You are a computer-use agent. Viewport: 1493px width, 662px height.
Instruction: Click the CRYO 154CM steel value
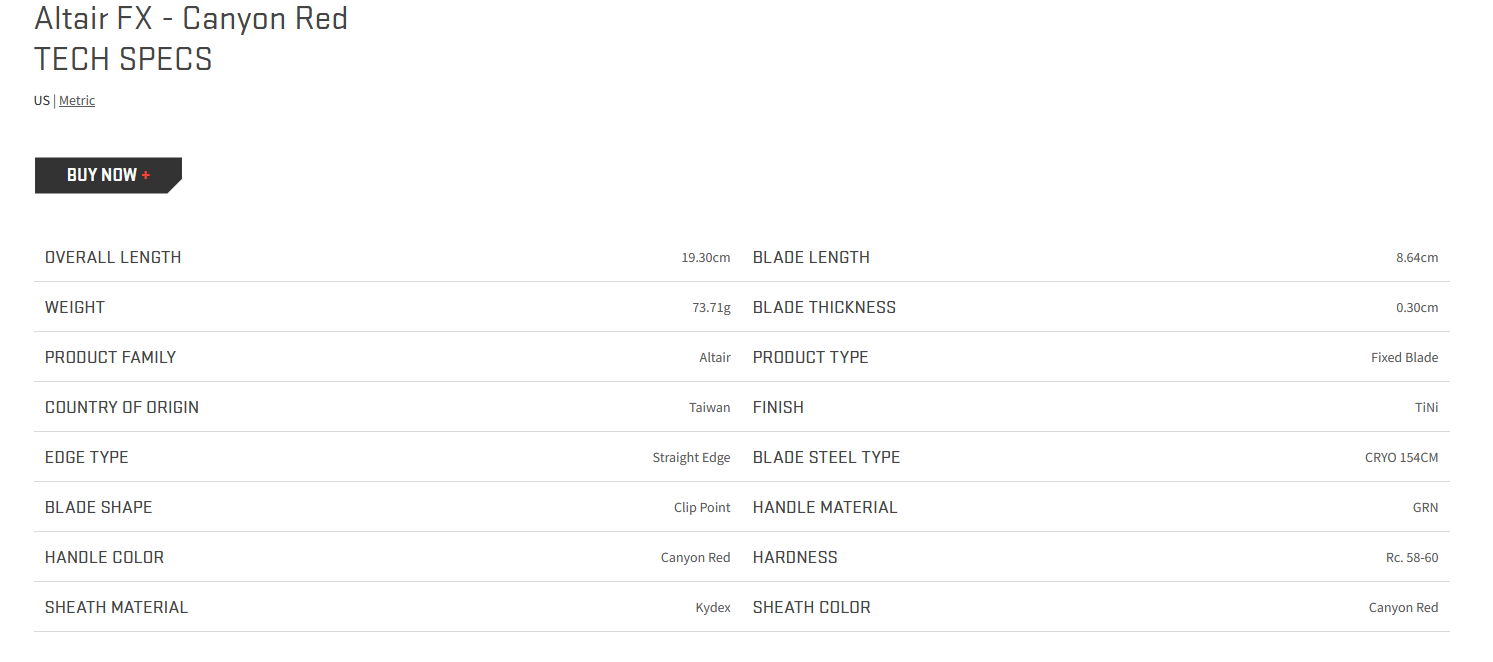pyautogui.click(x=1401, y=458)
